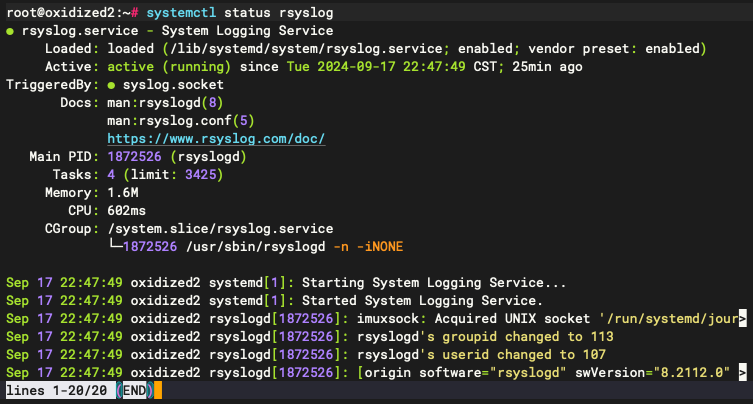
Task: Click the 'Docs:' field label
Action: coord(80,103)
